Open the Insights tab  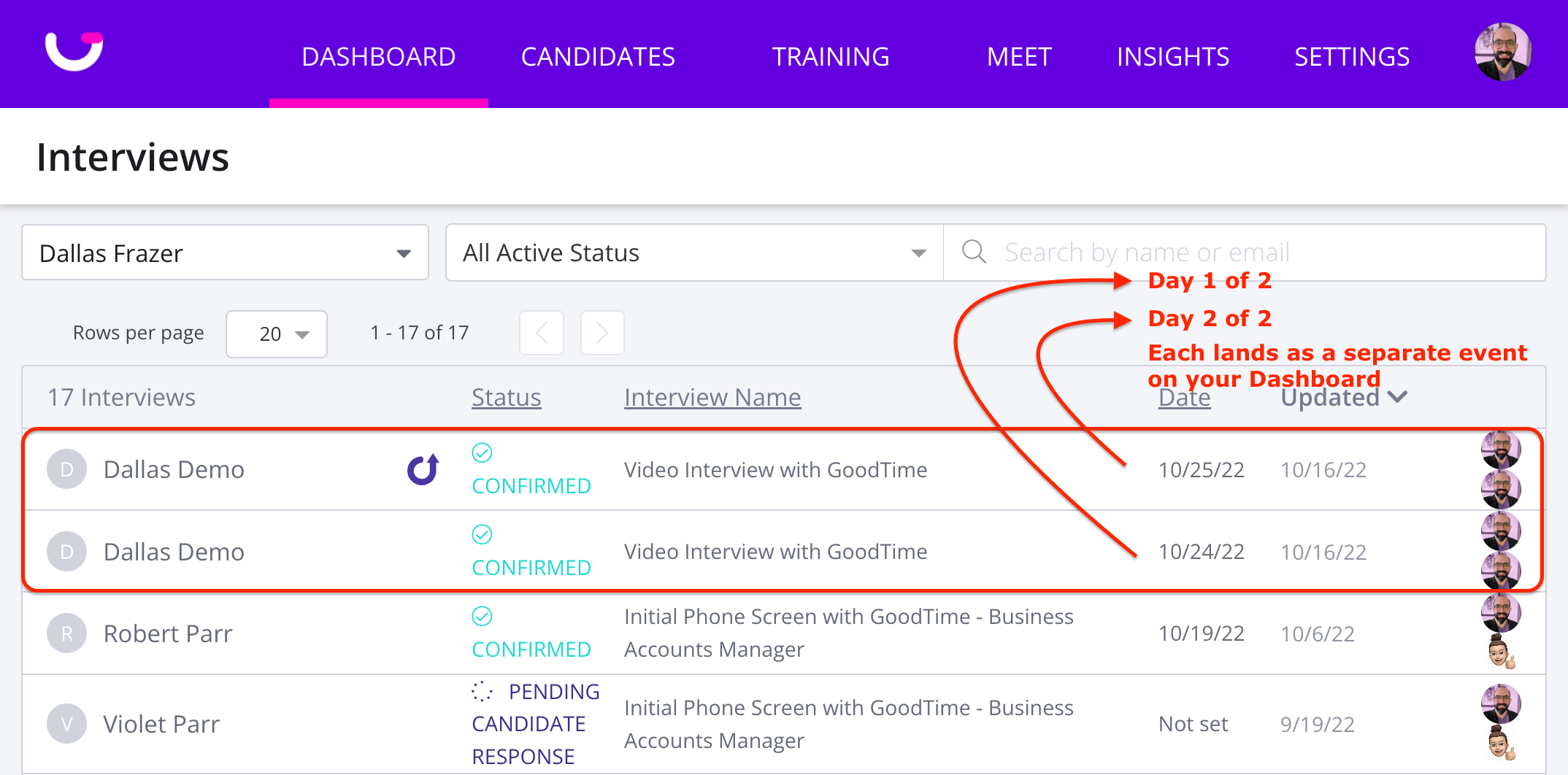pos(1172,57)
